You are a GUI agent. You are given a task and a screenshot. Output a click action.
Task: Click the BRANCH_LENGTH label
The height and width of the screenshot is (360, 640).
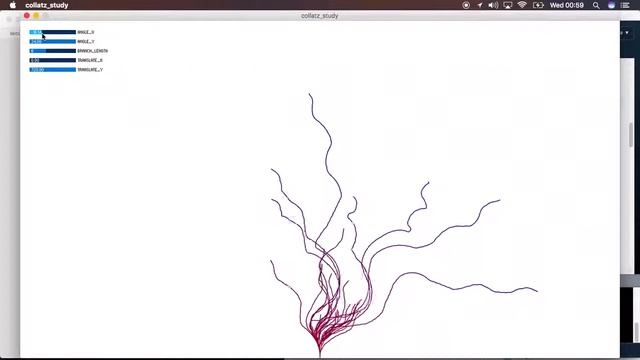[x=93, y=51]
